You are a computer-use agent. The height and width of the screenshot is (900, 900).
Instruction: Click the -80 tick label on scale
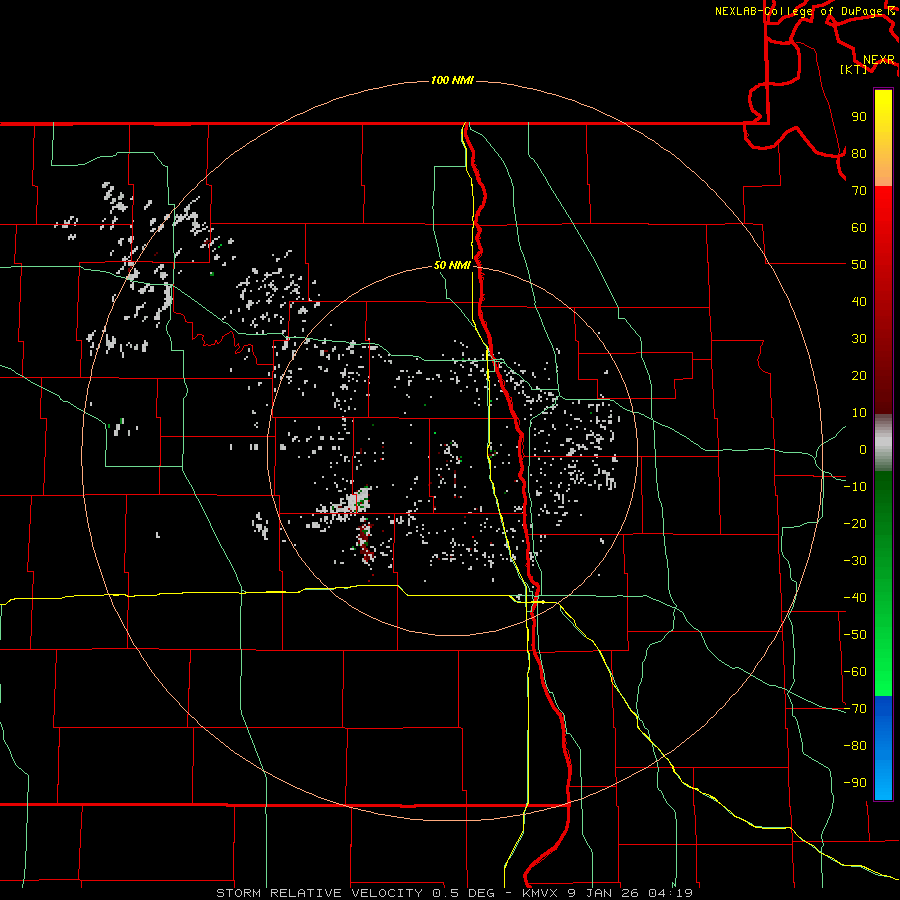[855, 746]
